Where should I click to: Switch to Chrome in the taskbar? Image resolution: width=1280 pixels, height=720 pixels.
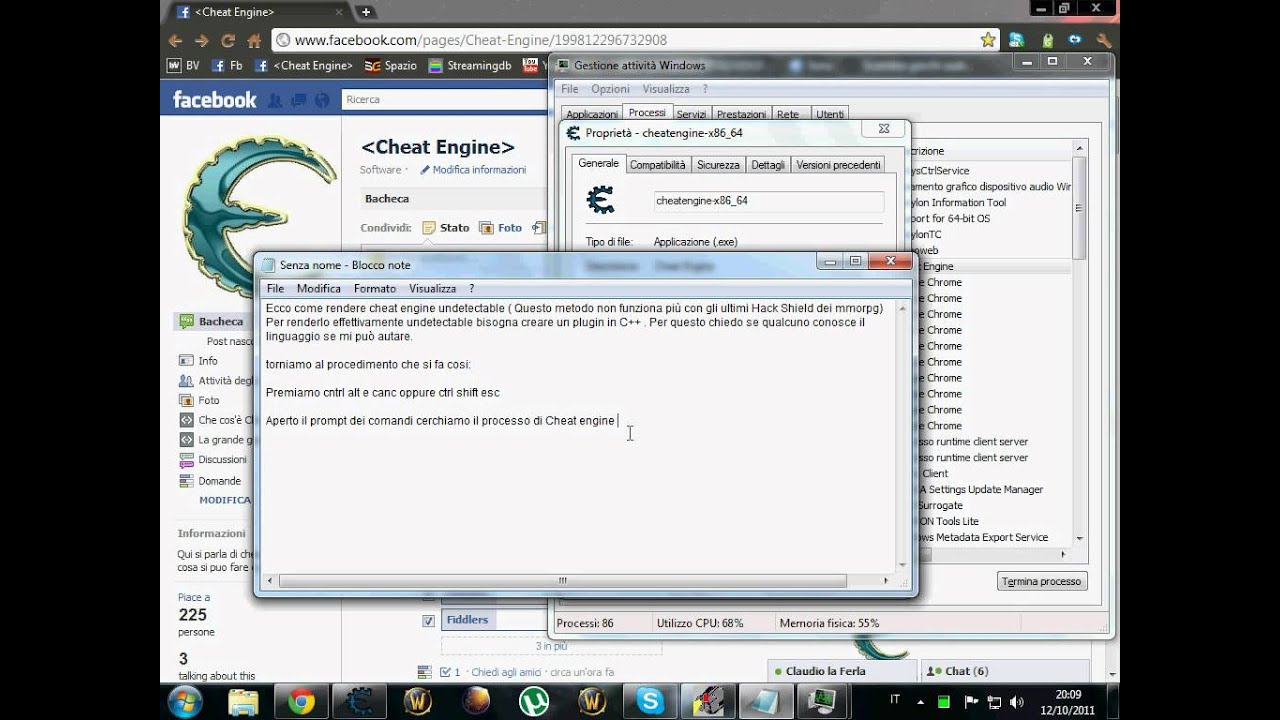click(x=302, y=702)
